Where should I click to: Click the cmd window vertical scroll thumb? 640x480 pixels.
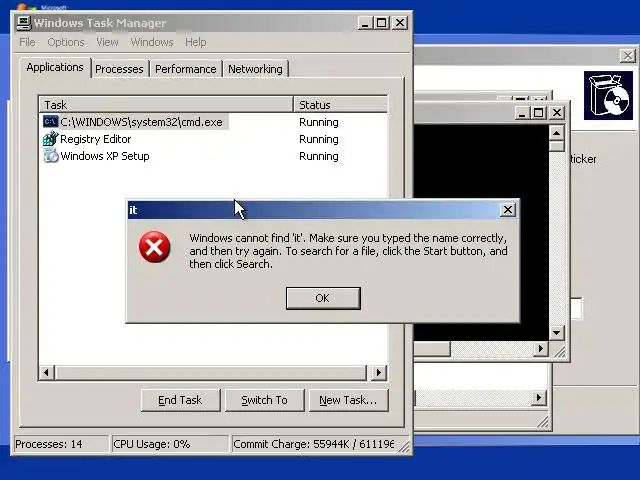[x=556, y=146]
